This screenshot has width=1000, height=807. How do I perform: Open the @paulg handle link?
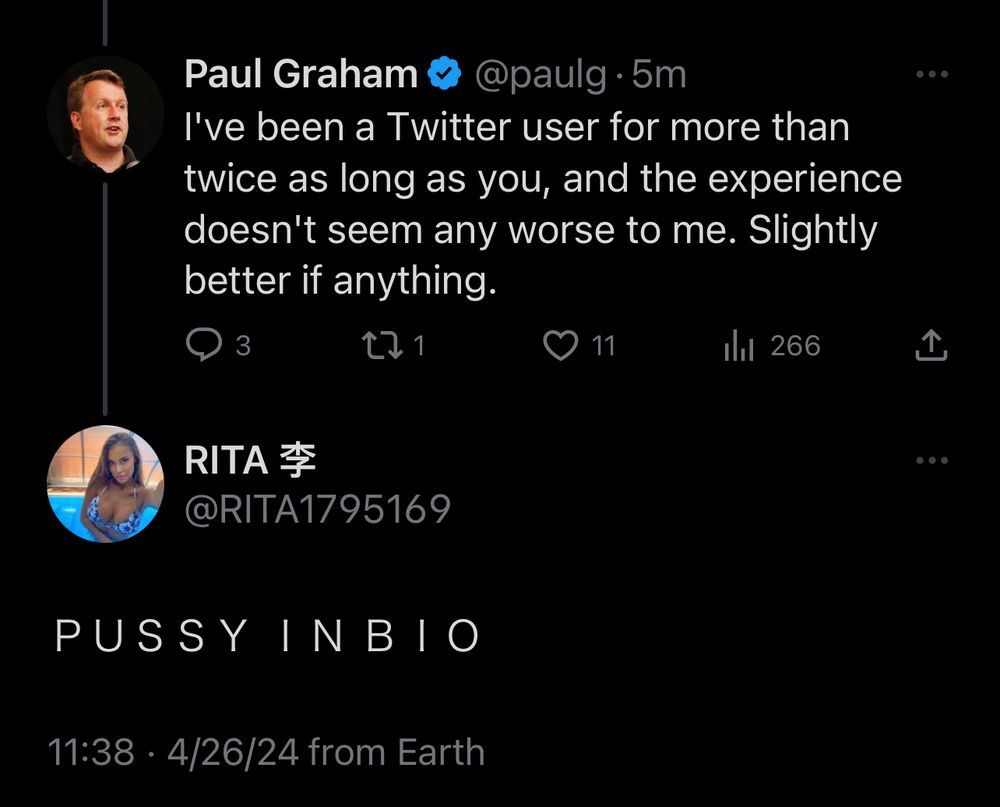tap(540, 75)
